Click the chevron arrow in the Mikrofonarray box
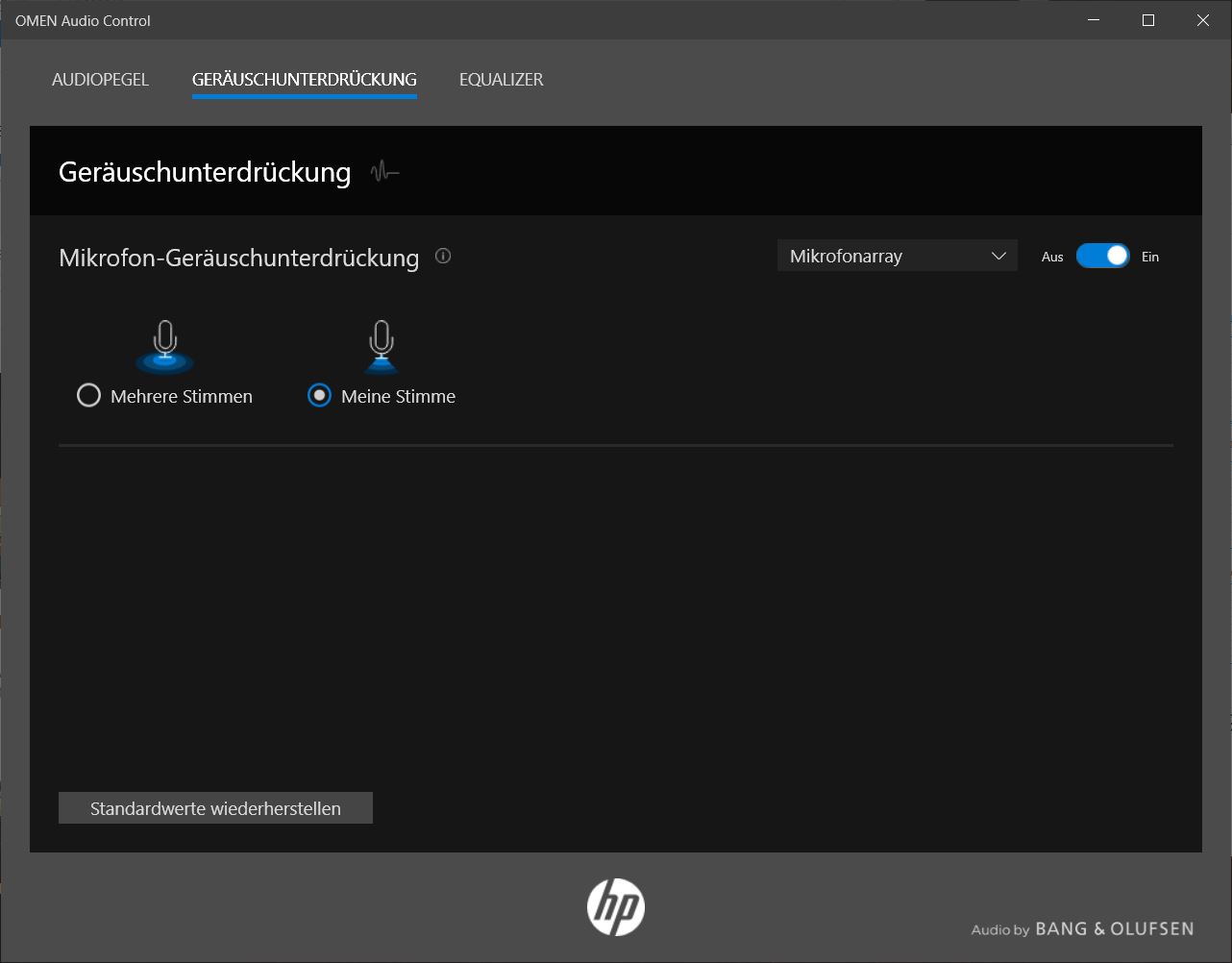This screenshot has height=963, width=1232. pos(998,257)
